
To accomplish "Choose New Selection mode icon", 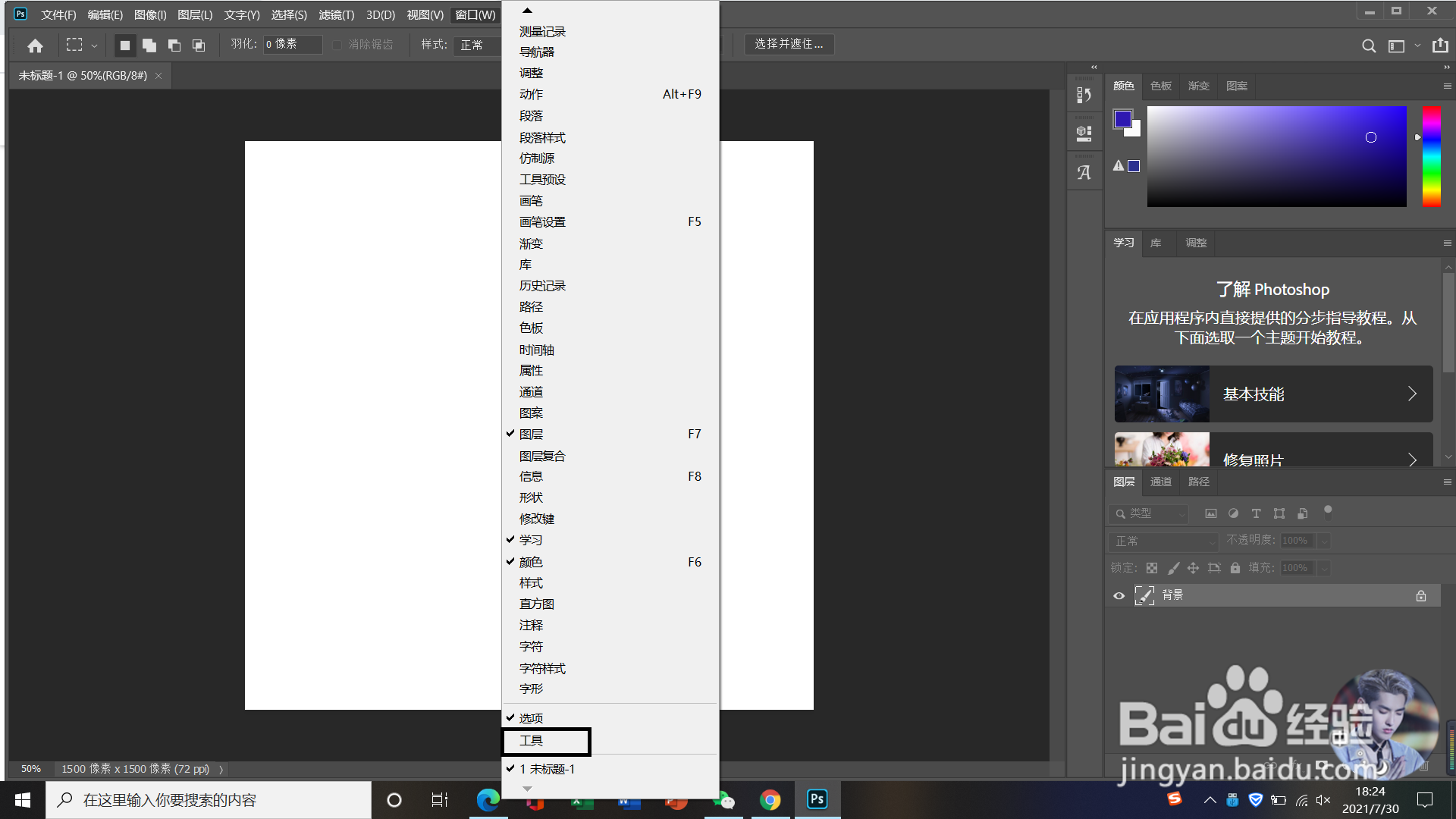I will (x=125, y=45).
